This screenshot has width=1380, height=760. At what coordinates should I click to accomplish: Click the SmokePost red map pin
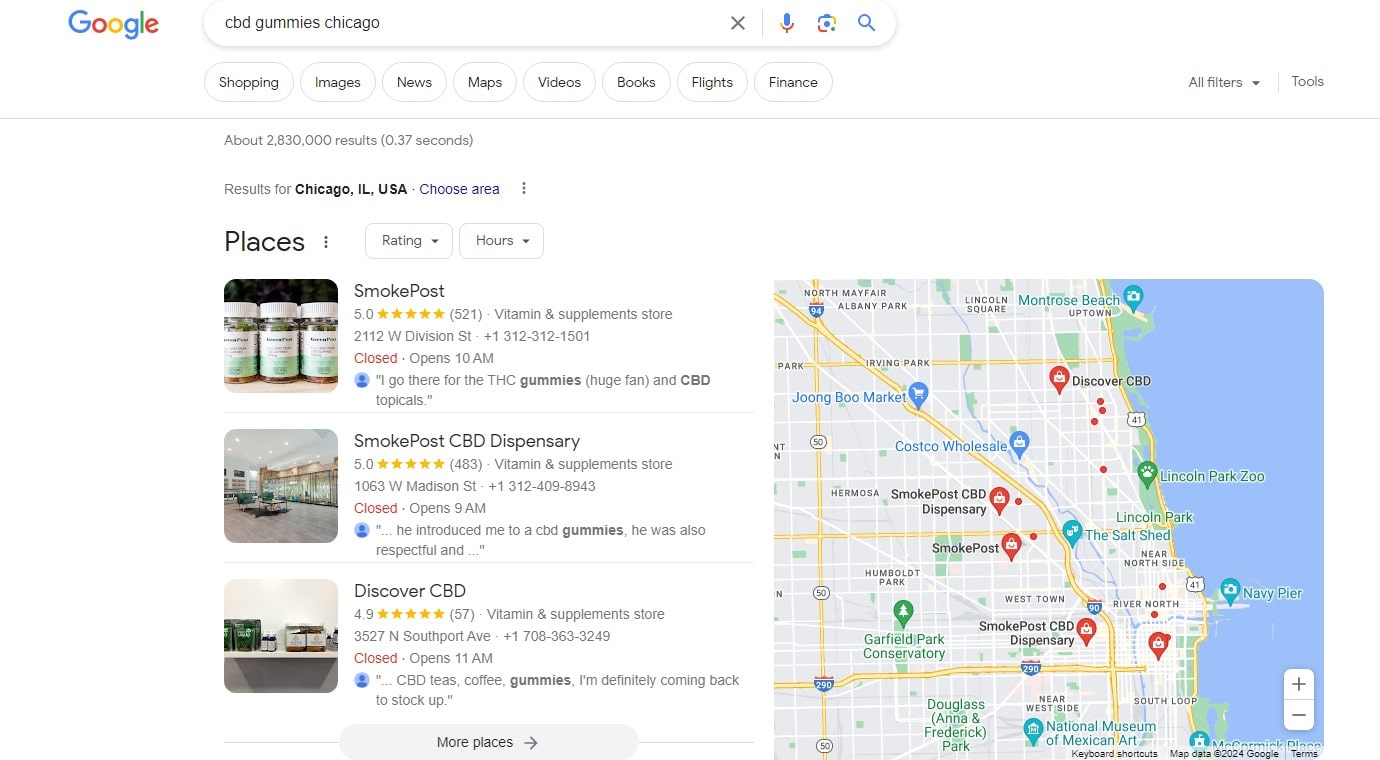tap(1011, 546)
